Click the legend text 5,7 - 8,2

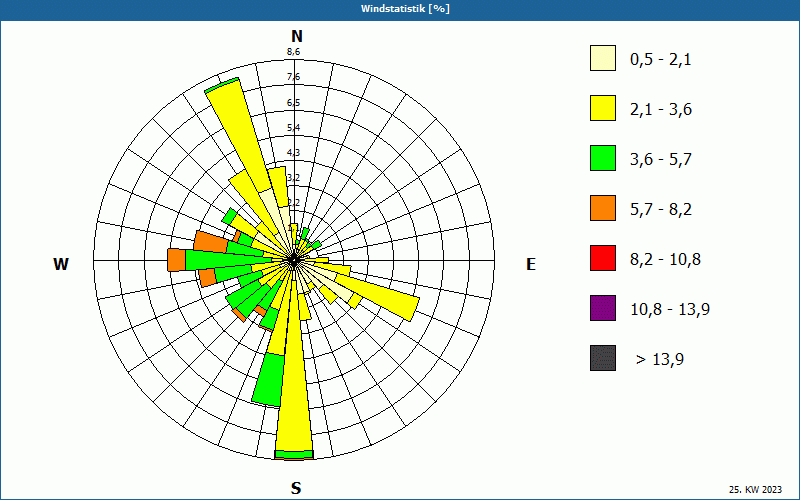pos(661,210)
